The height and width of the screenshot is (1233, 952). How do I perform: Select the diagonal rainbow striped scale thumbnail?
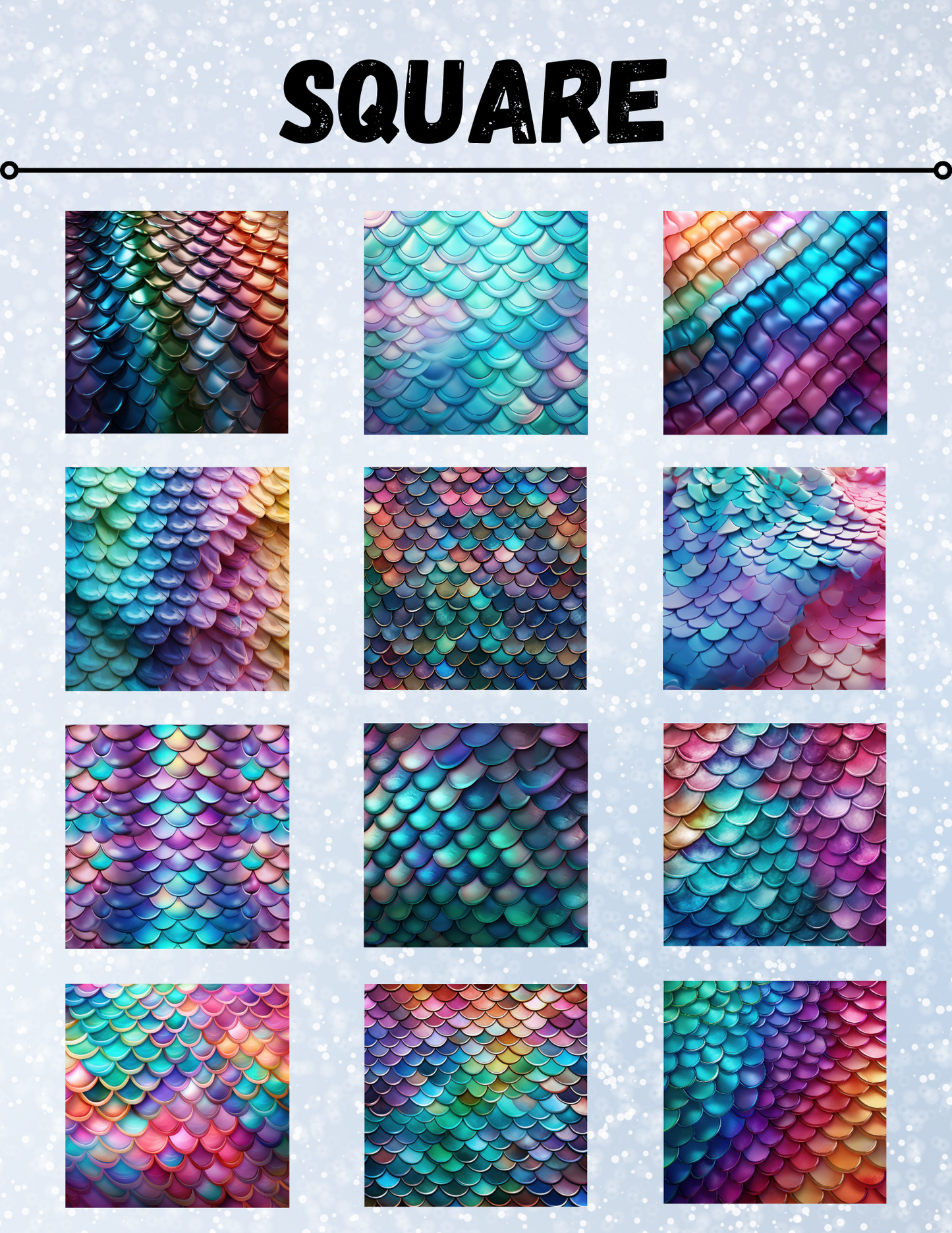tap(775, 322)
